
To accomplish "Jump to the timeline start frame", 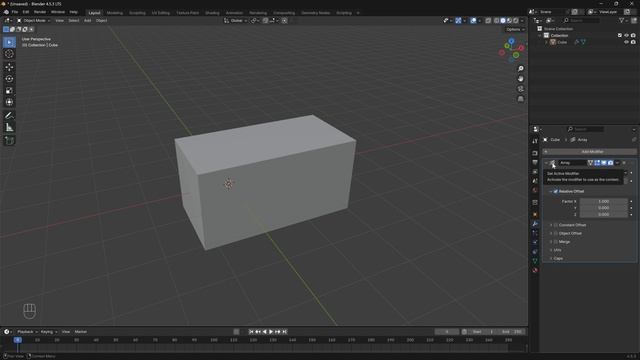I will coord(251,332).
